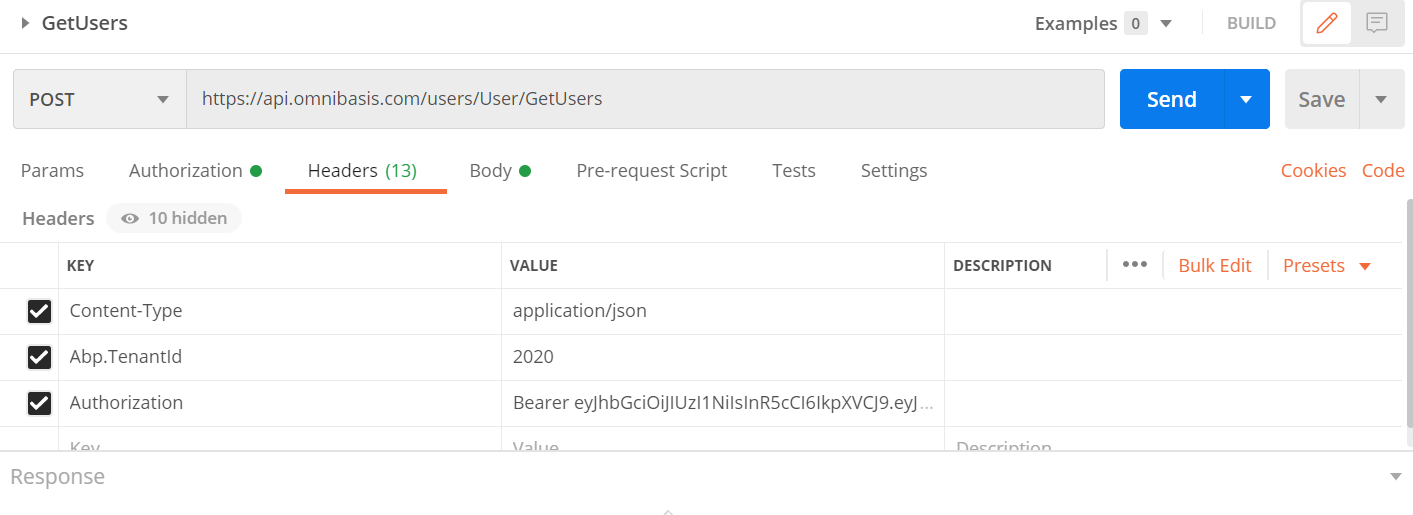
Task: Open the POST method dropdown
Action: point(100,99)
